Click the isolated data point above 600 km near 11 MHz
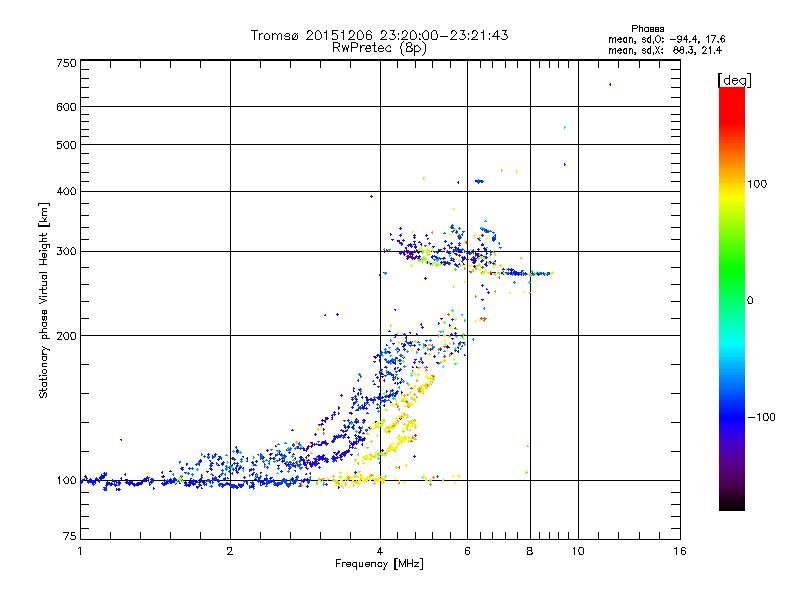Image resolution: width=800 pixels, height=600 pixels. pos(610,85)
